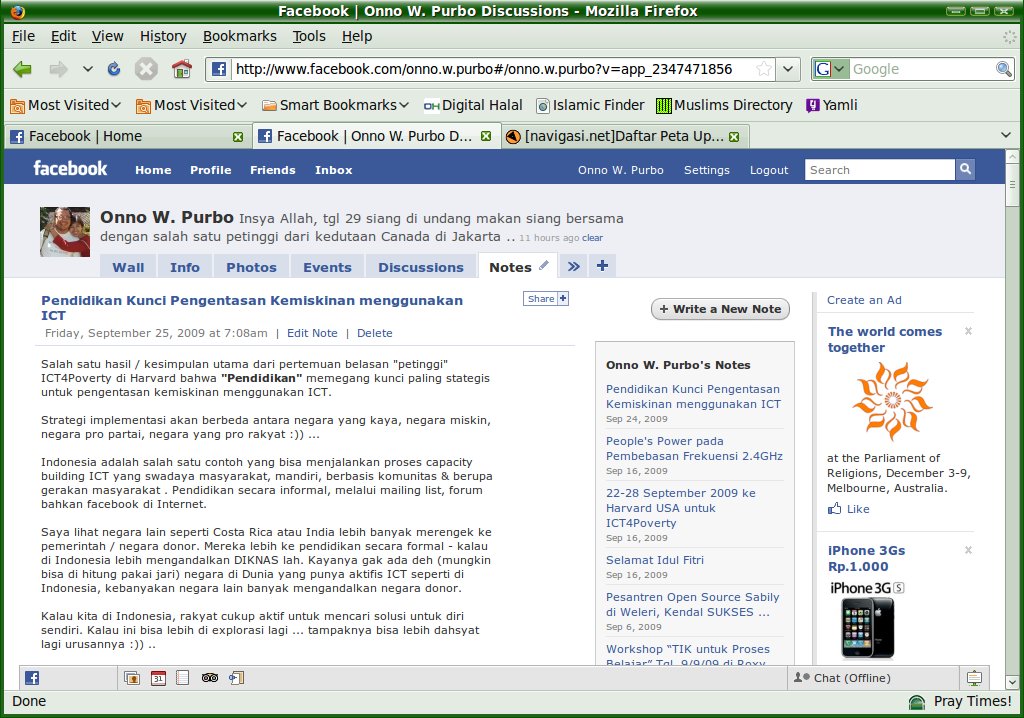Show more profile tabs with double chevron

click(x=573, y=266)
